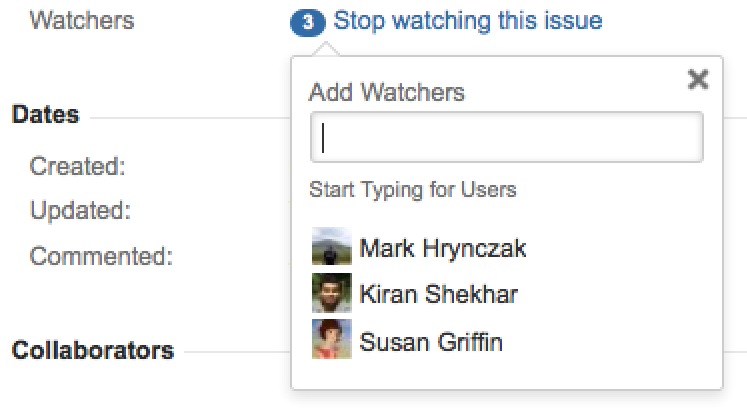
Task: Click the divider line beside Collaborators heading
Action: (235, 353)
